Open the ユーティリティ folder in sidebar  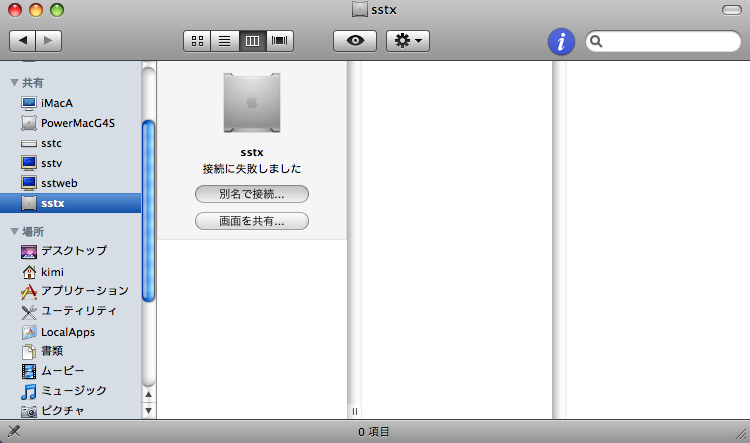pos(84,311)
